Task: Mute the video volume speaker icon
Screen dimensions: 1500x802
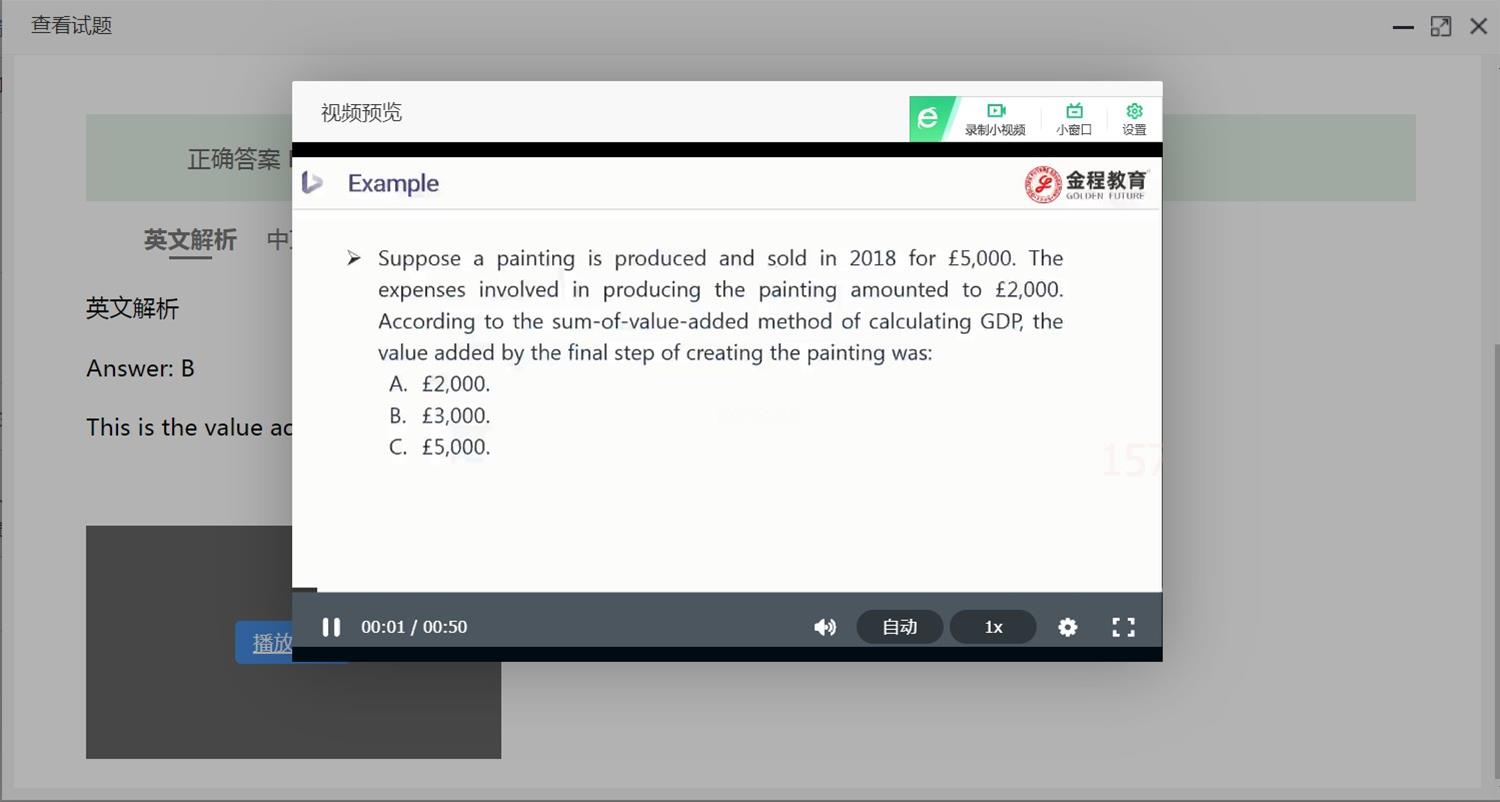Action: click(x=825, y=627)
